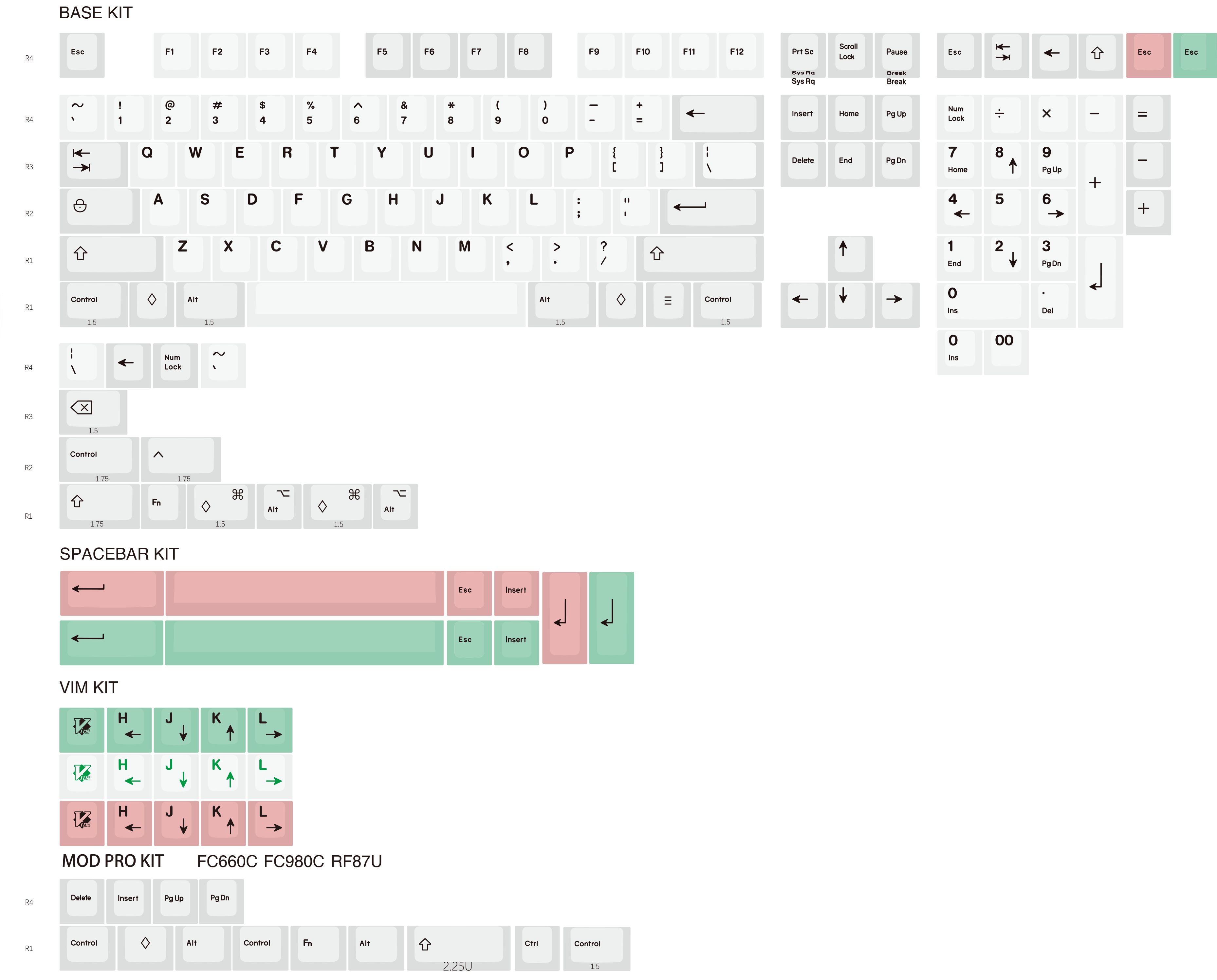Click the numpad divide symbol key
Viewport: 1217px width, 980px height.
point(1006,118)
